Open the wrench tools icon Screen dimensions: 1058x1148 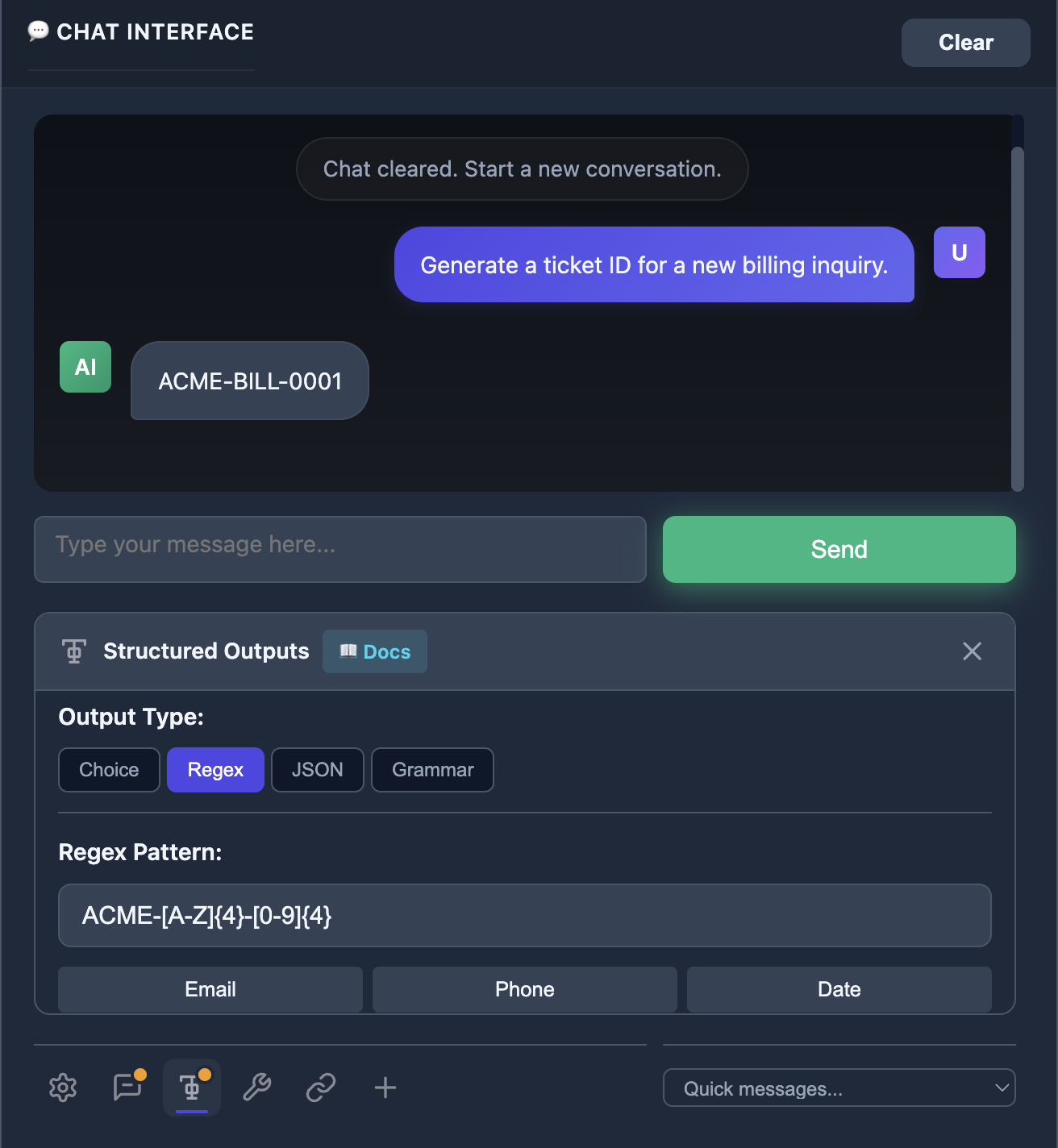pos(256,1088)
